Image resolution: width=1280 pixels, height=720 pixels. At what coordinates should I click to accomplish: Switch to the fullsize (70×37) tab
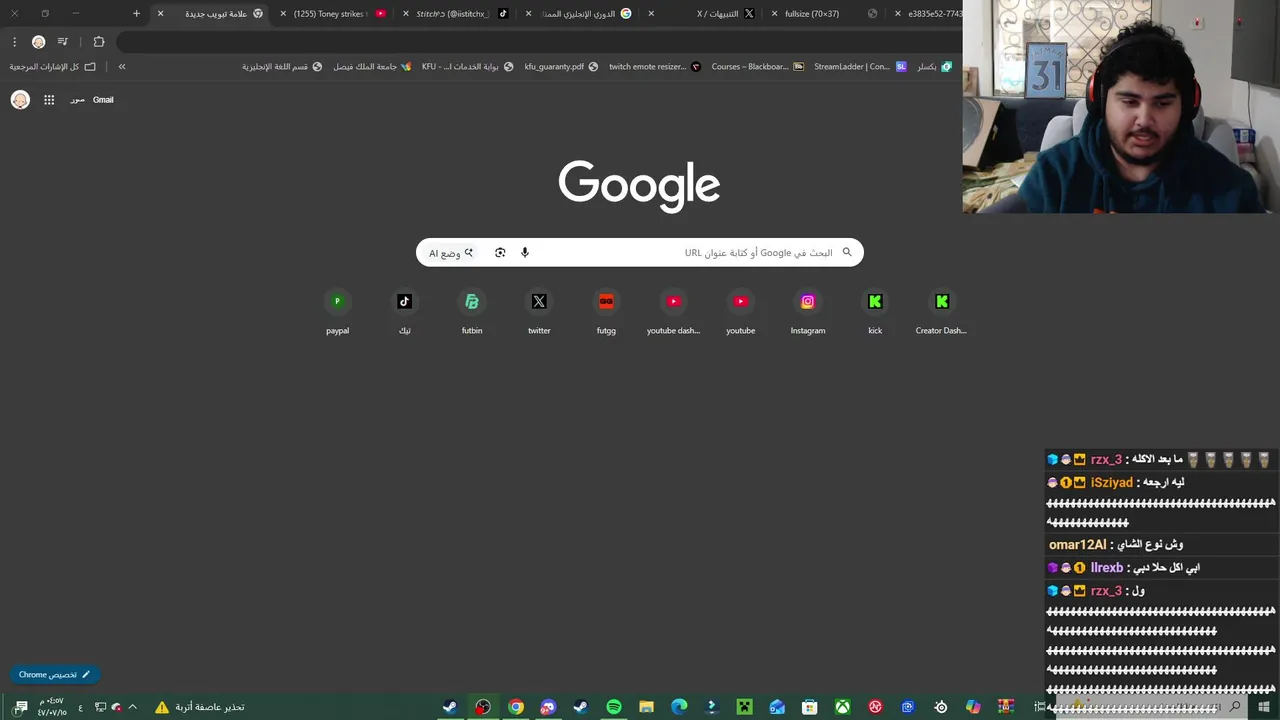[x=826, y=14]
